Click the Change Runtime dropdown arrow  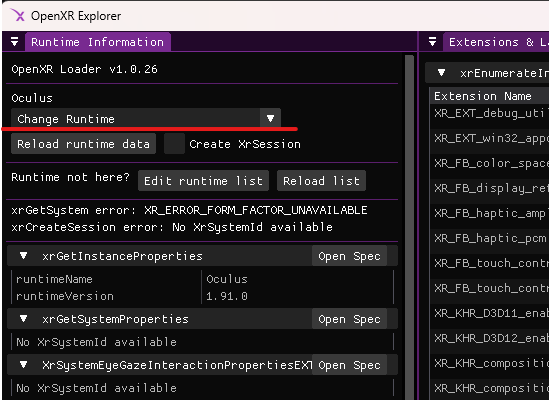[270, 118]
